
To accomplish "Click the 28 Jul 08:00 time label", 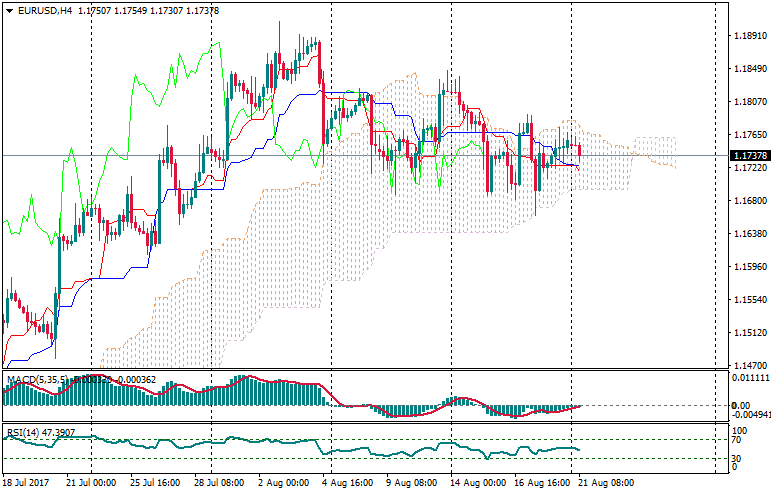I will [220, 481].
